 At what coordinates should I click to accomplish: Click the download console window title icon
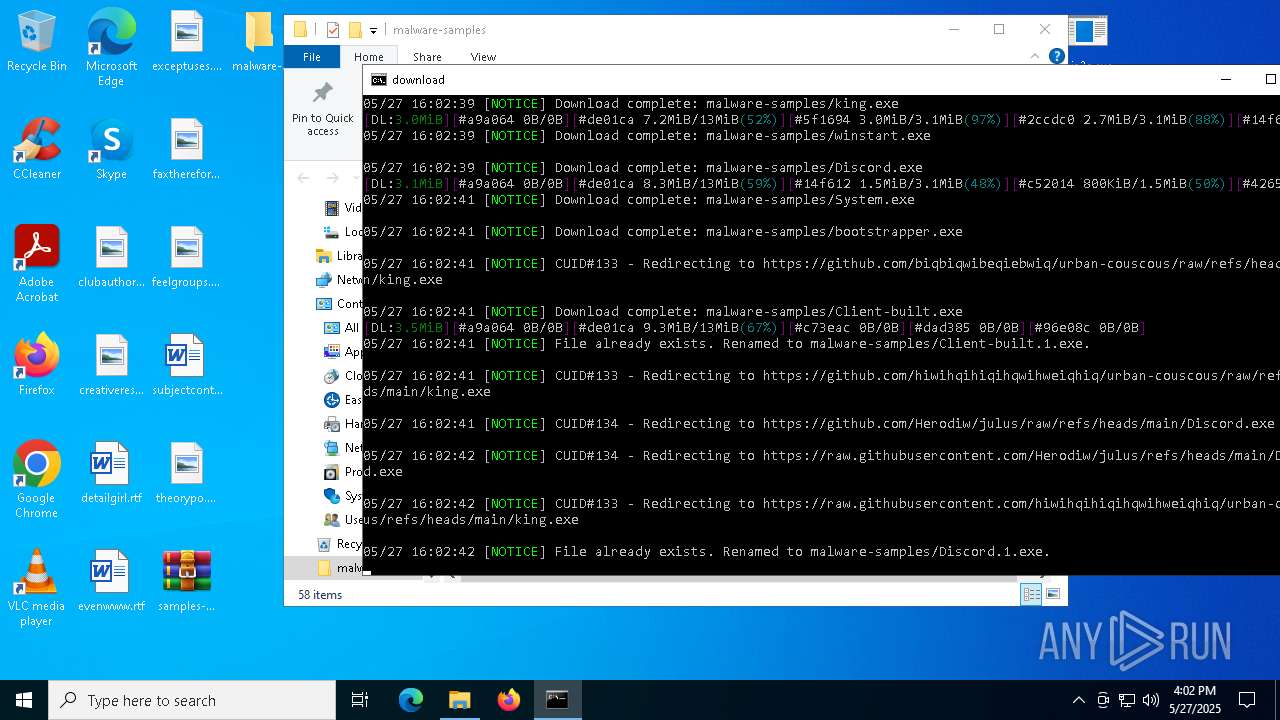click(378, 80)
